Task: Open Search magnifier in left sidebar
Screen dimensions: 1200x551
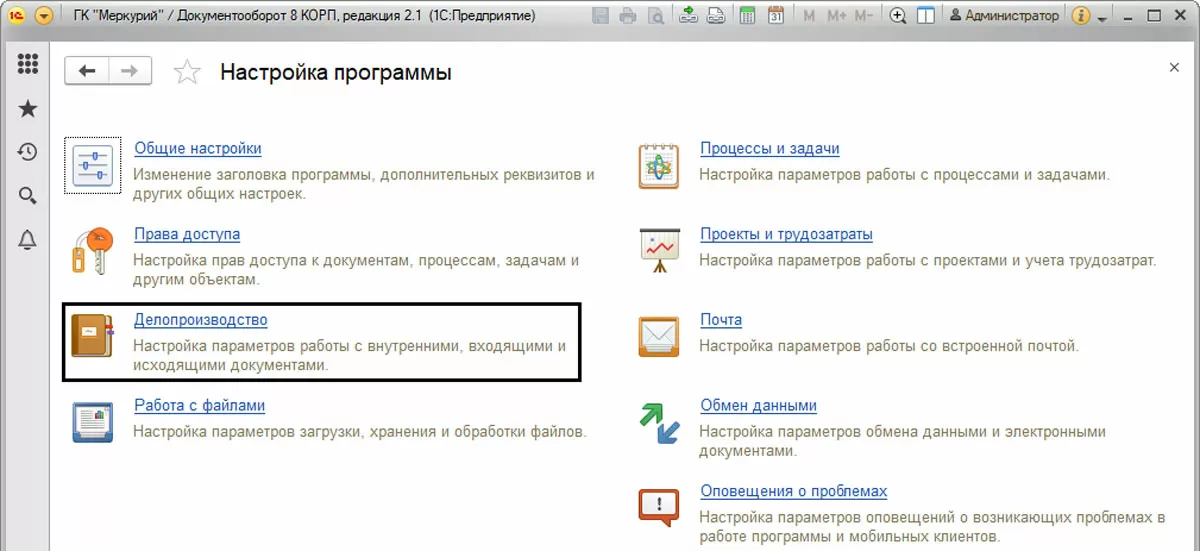Action: pyautogui.click(x=28, y=196)
